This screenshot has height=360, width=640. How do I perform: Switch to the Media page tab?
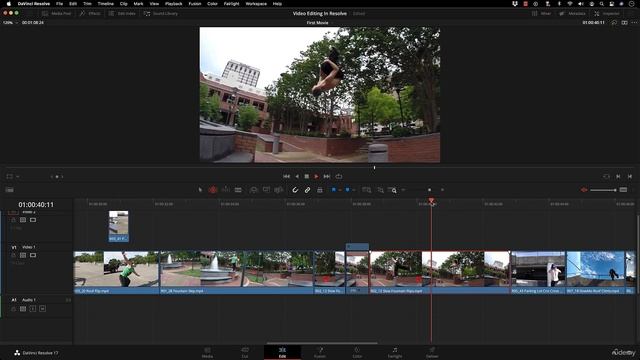pos(207,353)
